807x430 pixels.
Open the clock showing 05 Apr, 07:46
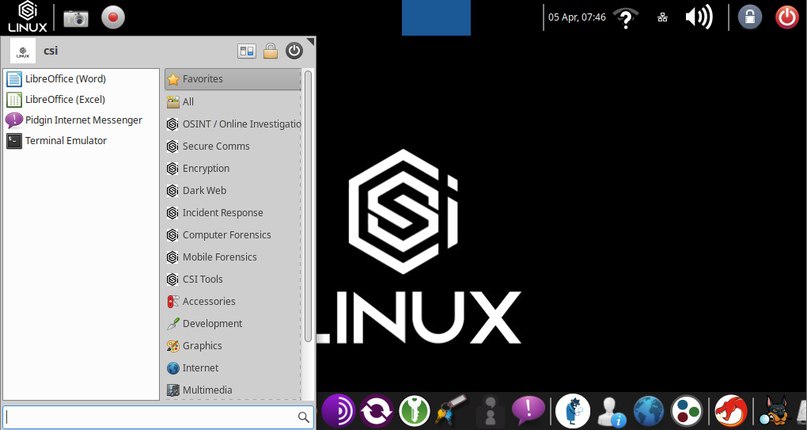pos(576,17)
